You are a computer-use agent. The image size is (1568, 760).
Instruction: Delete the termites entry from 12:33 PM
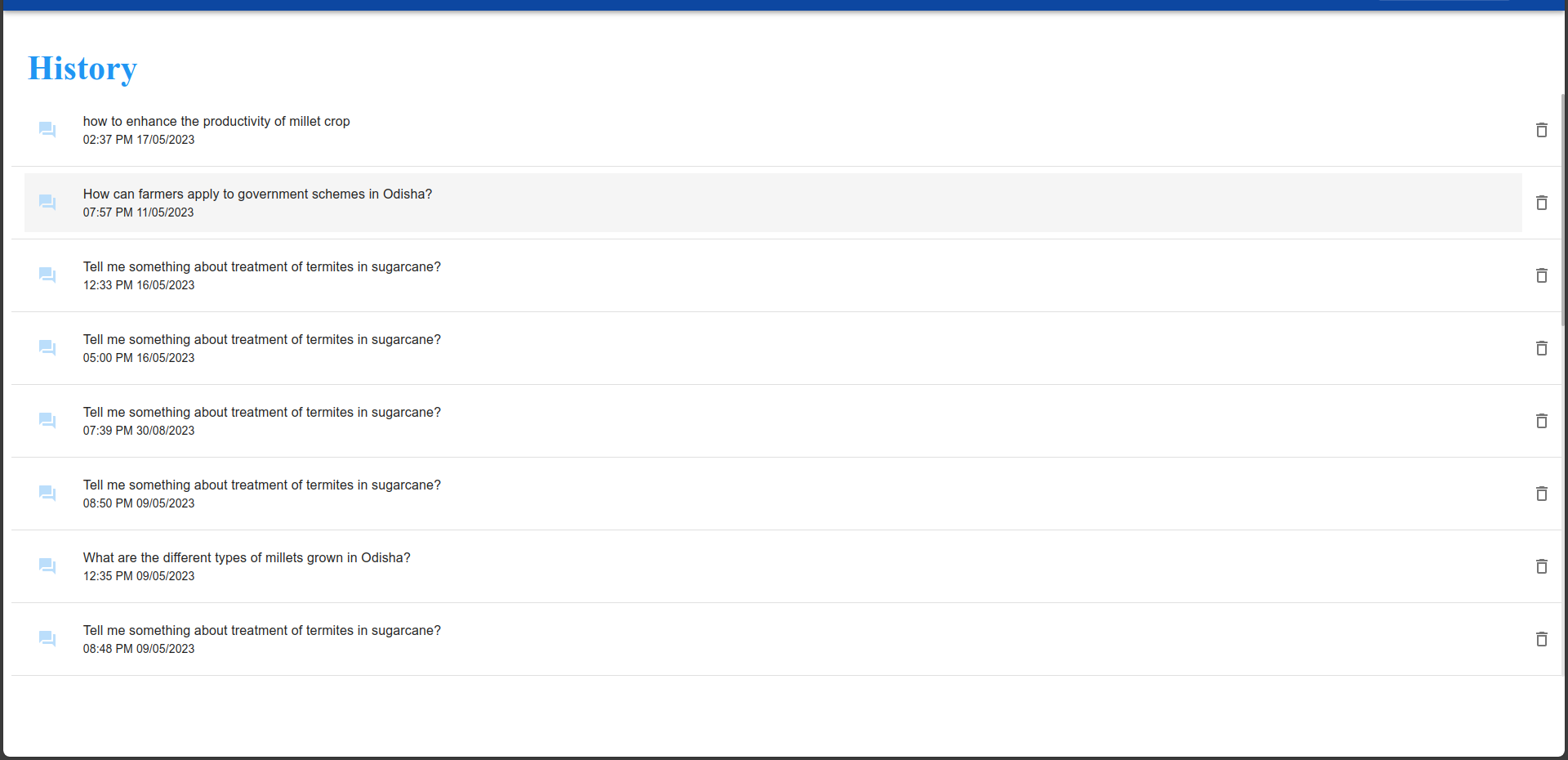pos(1541,275)
